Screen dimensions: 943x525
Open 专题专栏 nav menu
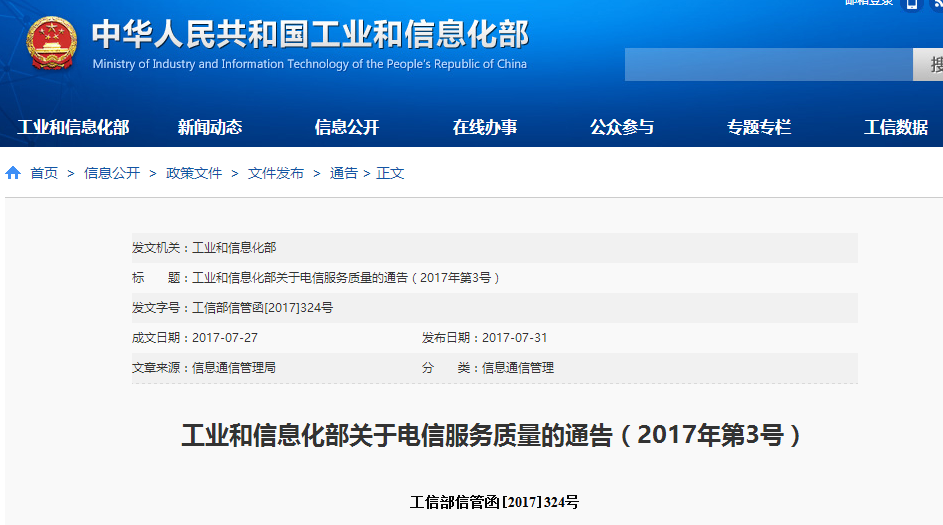tap(759, 127)
